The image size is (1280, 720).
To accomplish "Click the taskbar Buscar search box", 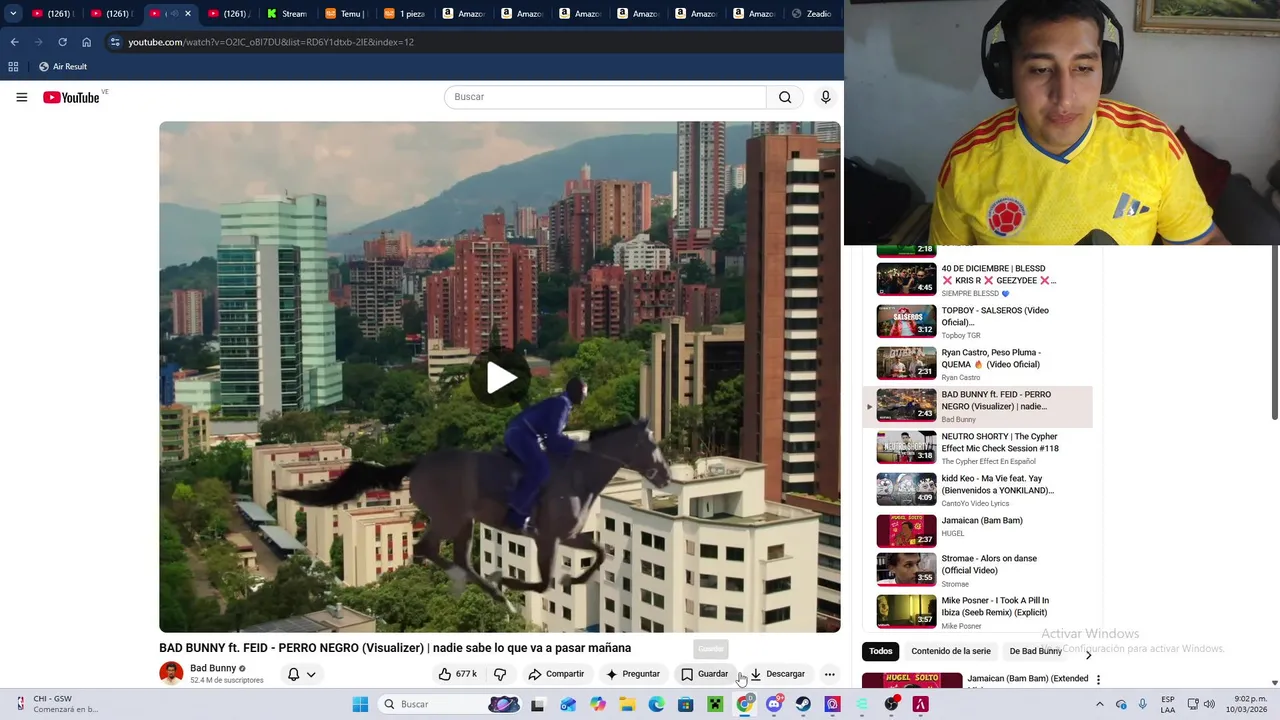I will point(450,704).
